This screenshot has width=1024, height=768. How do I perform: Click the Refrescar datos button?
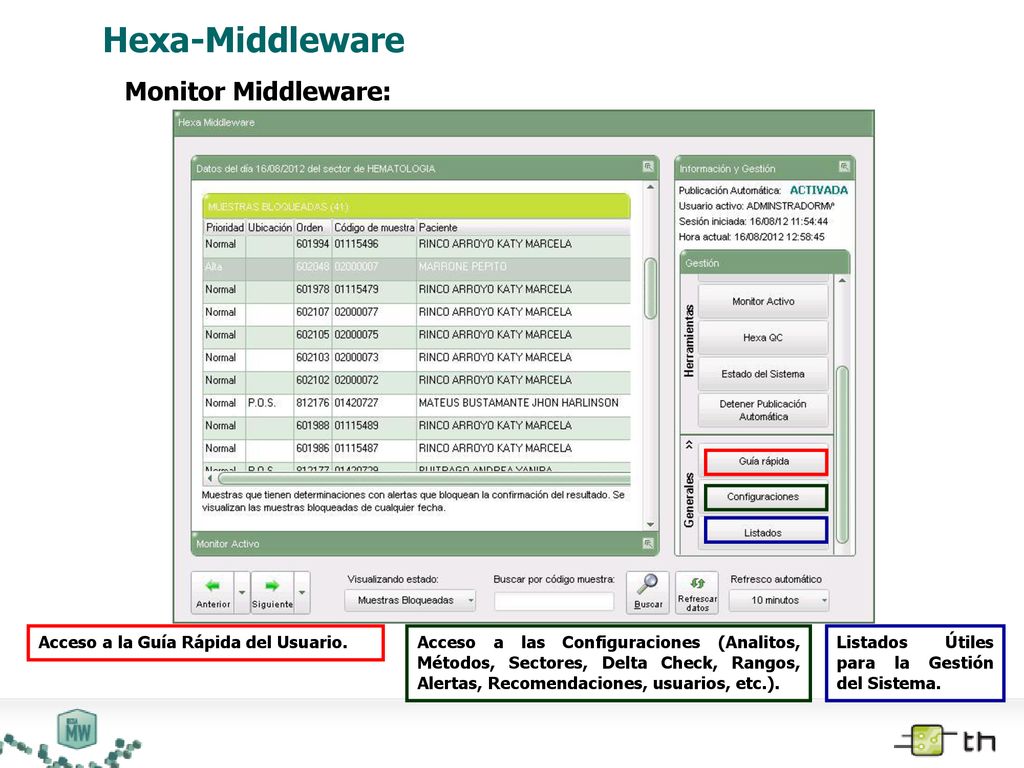click(x=697, y=592)
